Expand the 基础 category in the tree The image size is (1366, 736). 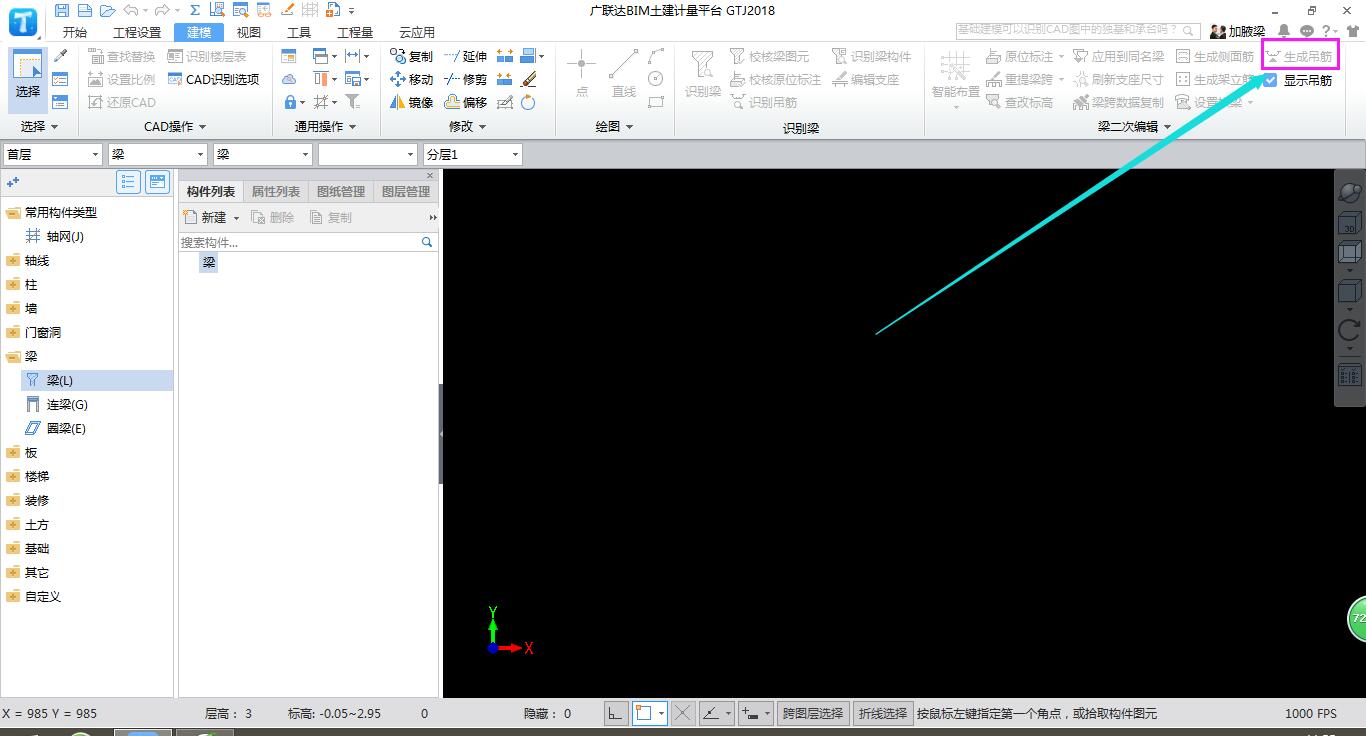12,549
